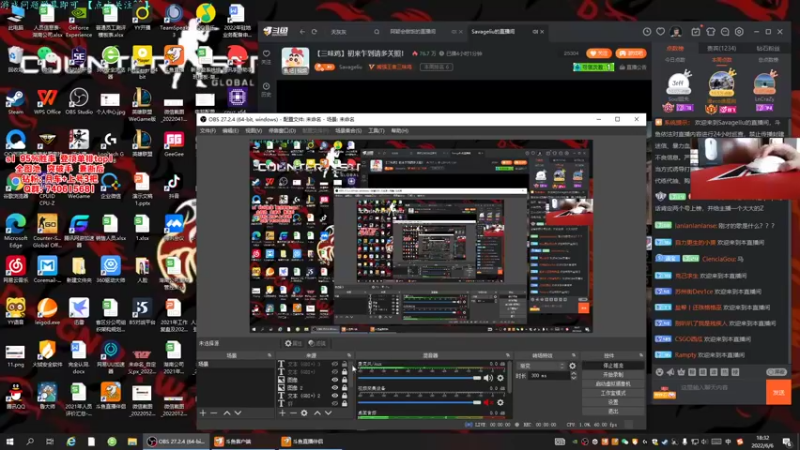
Task: Click the OBS transition duration field
Action: tap(549, 376)
